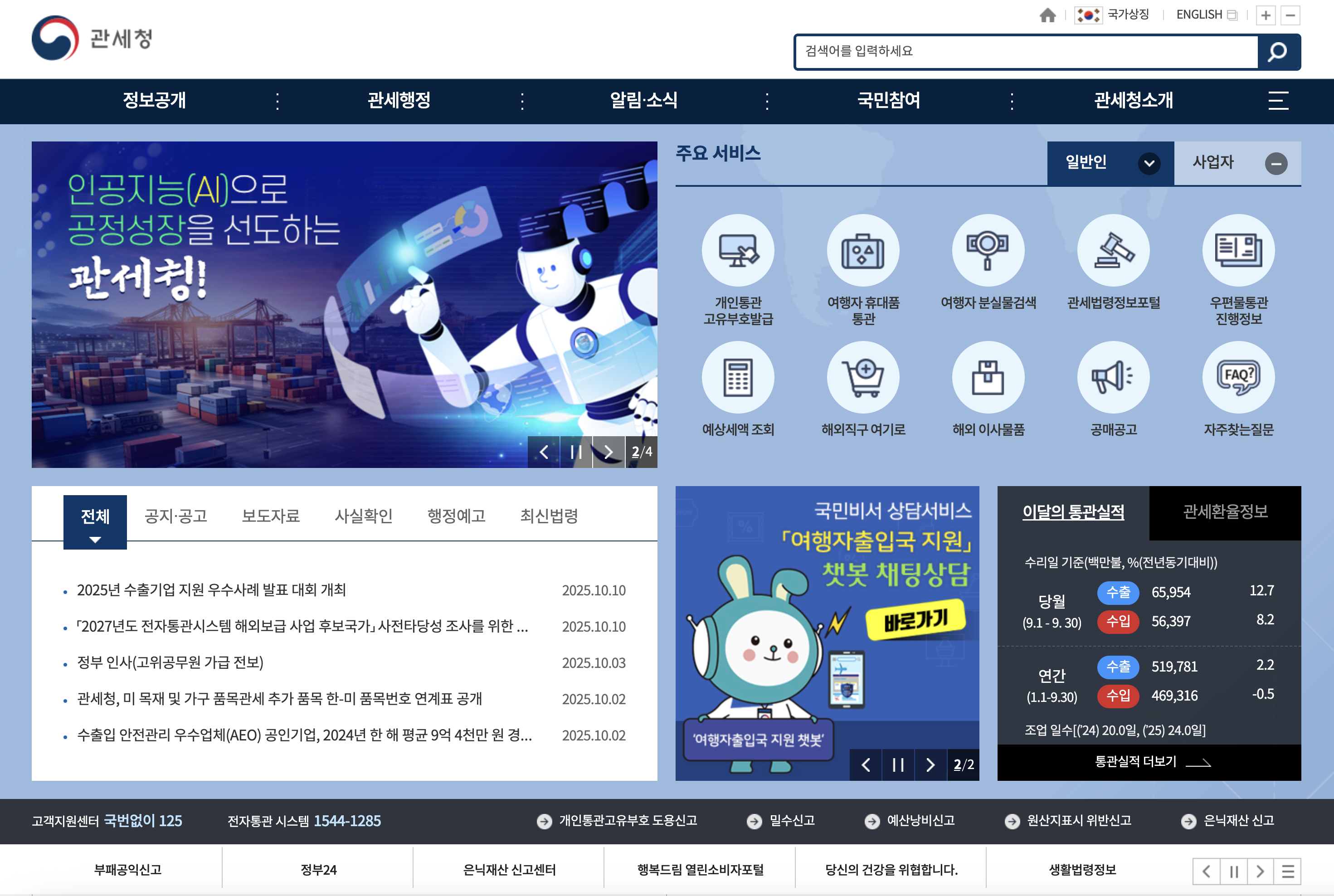This screenshot has height=896, width=1334.
Task: Click the traveler carry-on clearance suitcase icon
Action: [x=863, y=250]
